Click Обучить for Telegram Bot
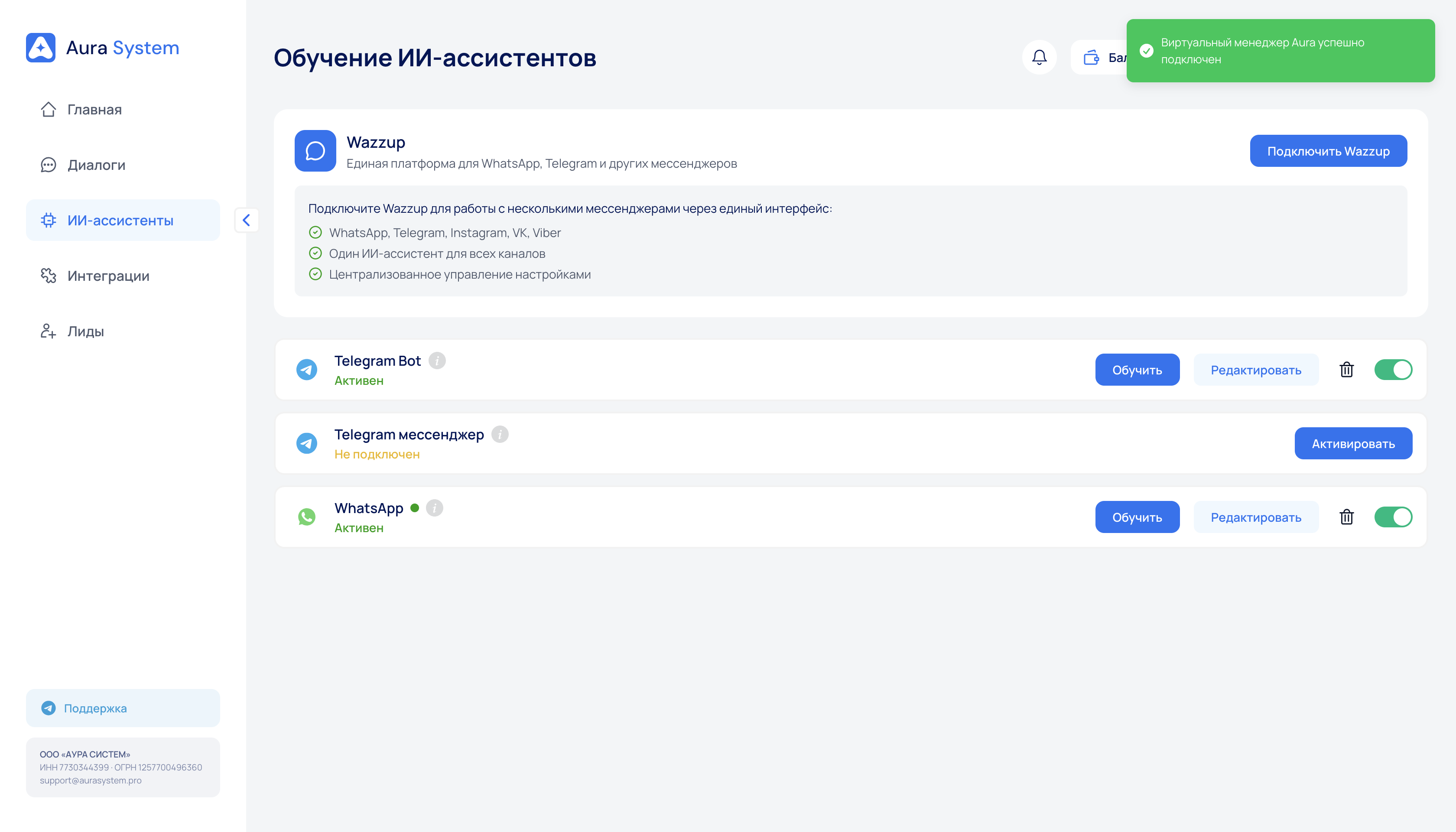Image resolution: width=1456 pixels, height=832 pixels. click(x=1137, y=370)
